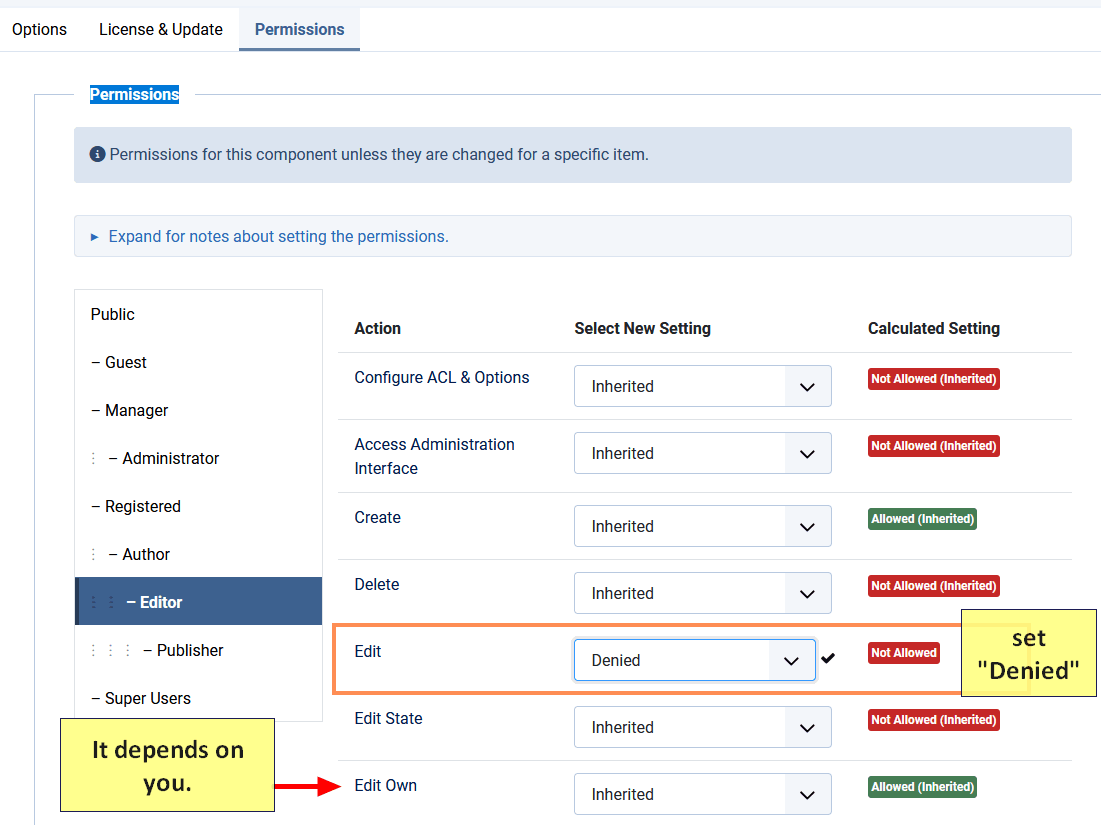Open the Options tab
1101x825 pixels.
39,29
